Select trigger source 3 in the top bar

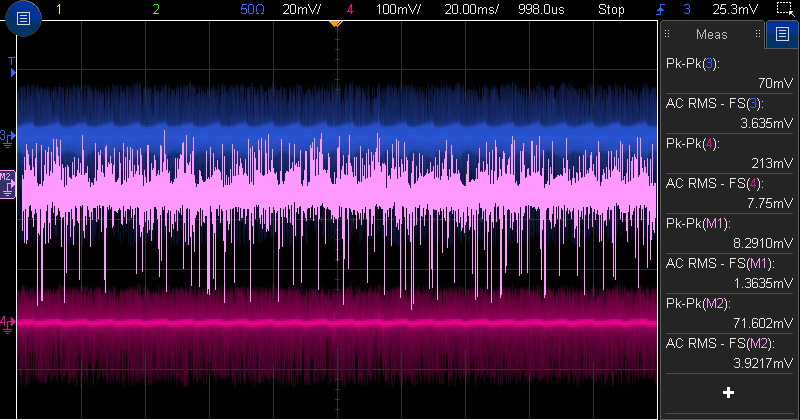(x=687, y=9)
